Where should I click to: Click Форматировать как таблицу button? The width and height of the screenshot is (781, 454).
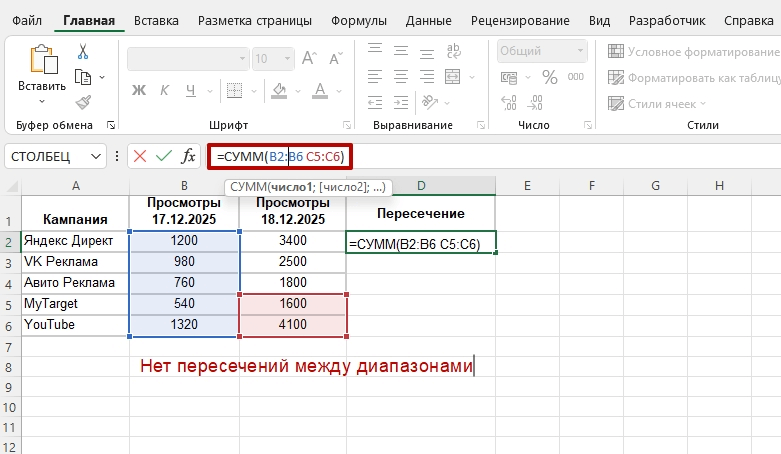pos(693,78)
